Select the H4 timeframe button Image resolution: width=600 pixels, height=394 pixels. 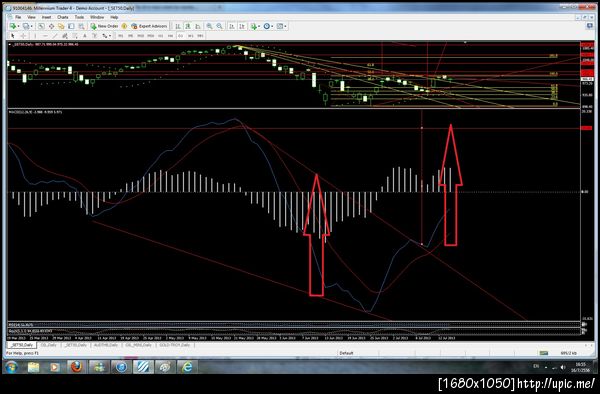click(171, 36)
